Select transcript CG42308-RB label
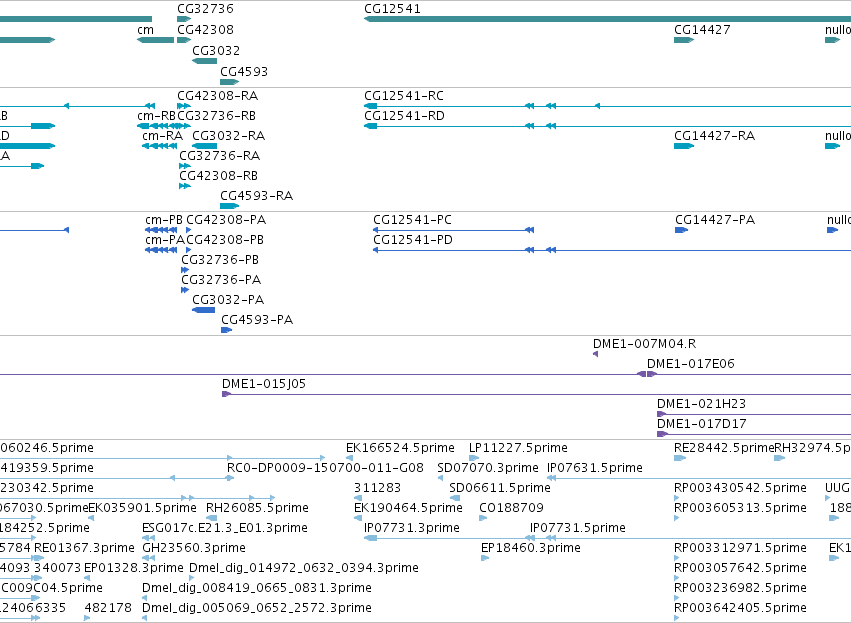Viewport: 851px width, 623px height. [x=218, y=176]
